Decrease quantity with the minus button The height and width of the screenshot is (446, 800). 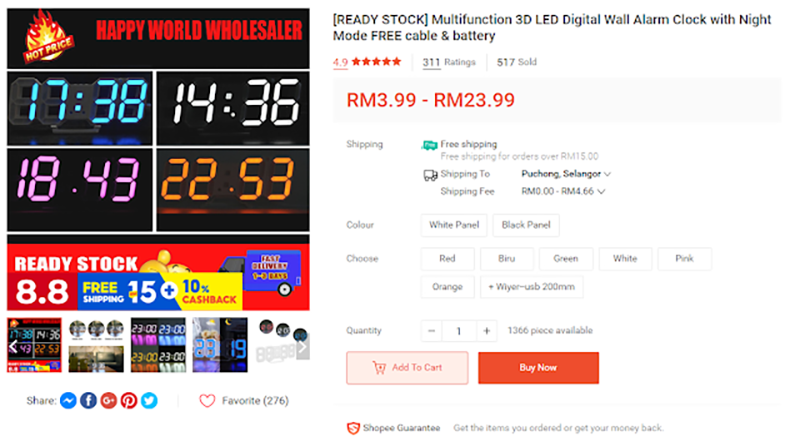point(432,331)
